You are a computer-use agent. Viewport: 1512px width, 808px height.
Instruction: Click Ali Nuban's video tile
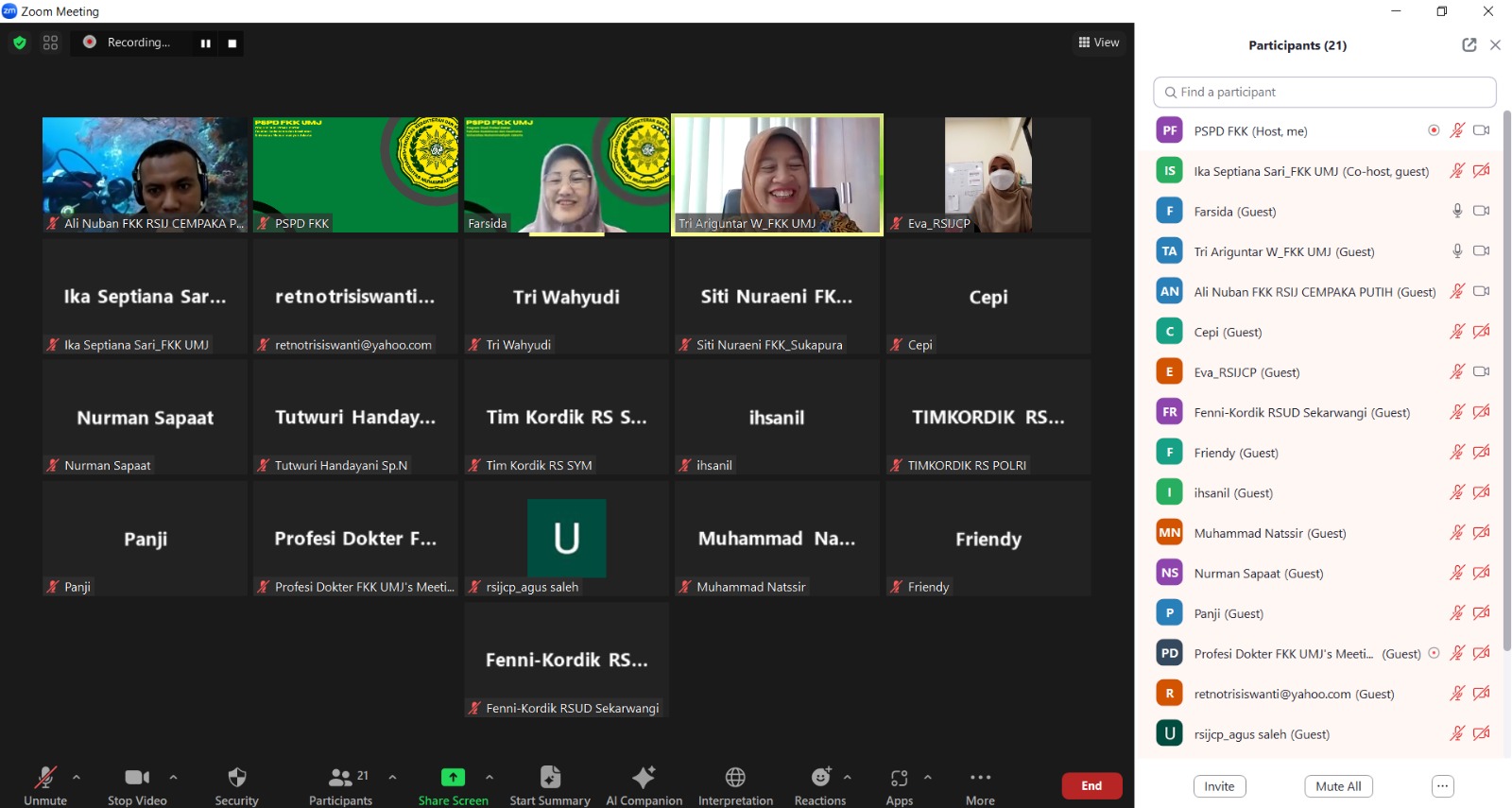coord(146,175)
